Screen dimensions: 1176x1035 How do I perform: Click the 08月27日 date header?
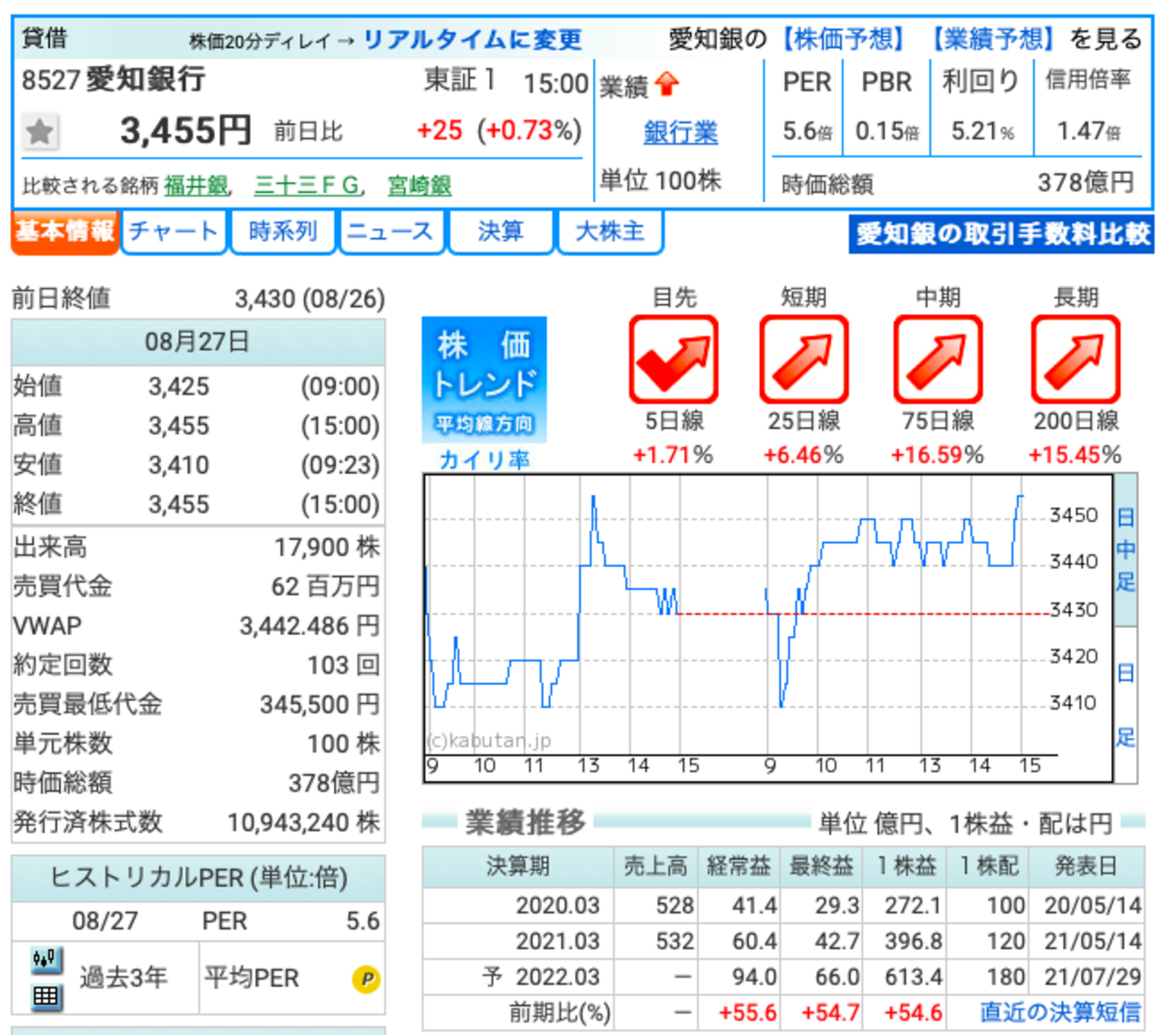[197, 342]
